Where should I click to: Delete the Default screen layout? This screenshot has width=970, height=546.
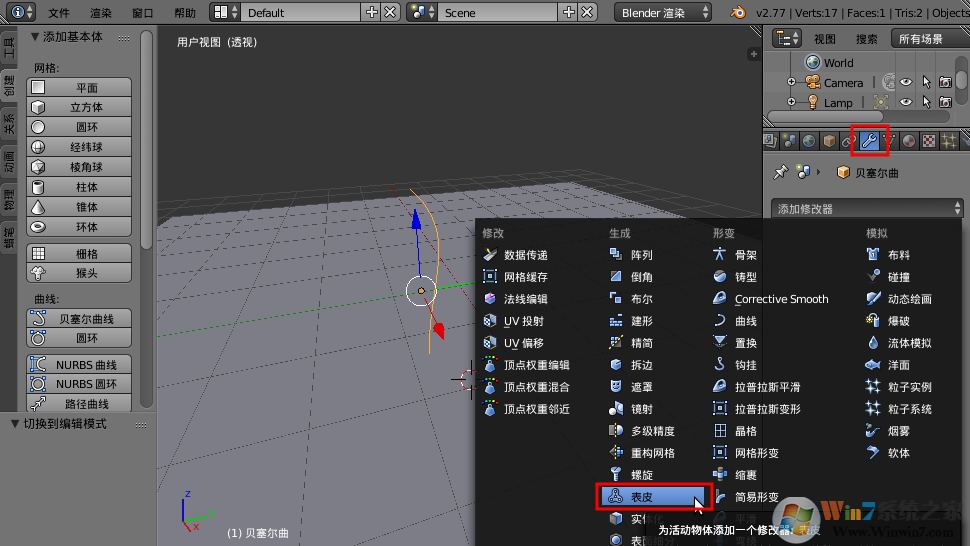(390, 12)
